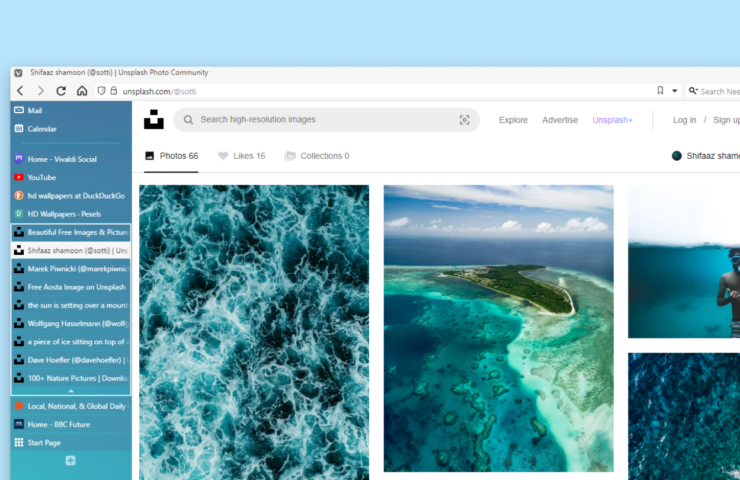740x480 pixels.
Task: Open the bookmark dropdown arrow
Action: pos(675,91)
